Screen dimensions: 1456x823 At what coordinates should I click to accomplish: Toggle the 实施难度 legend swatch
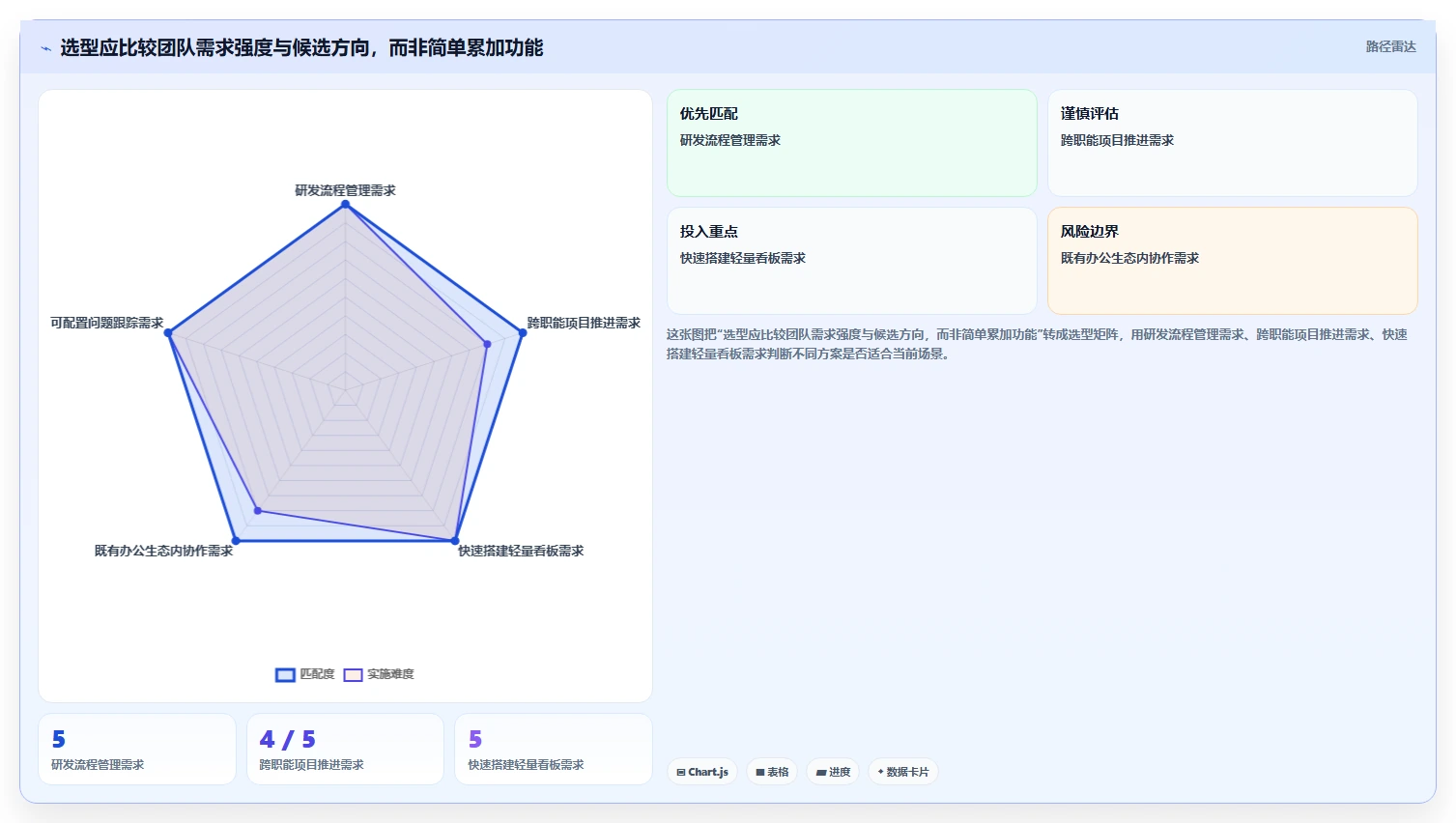point(353,675)
